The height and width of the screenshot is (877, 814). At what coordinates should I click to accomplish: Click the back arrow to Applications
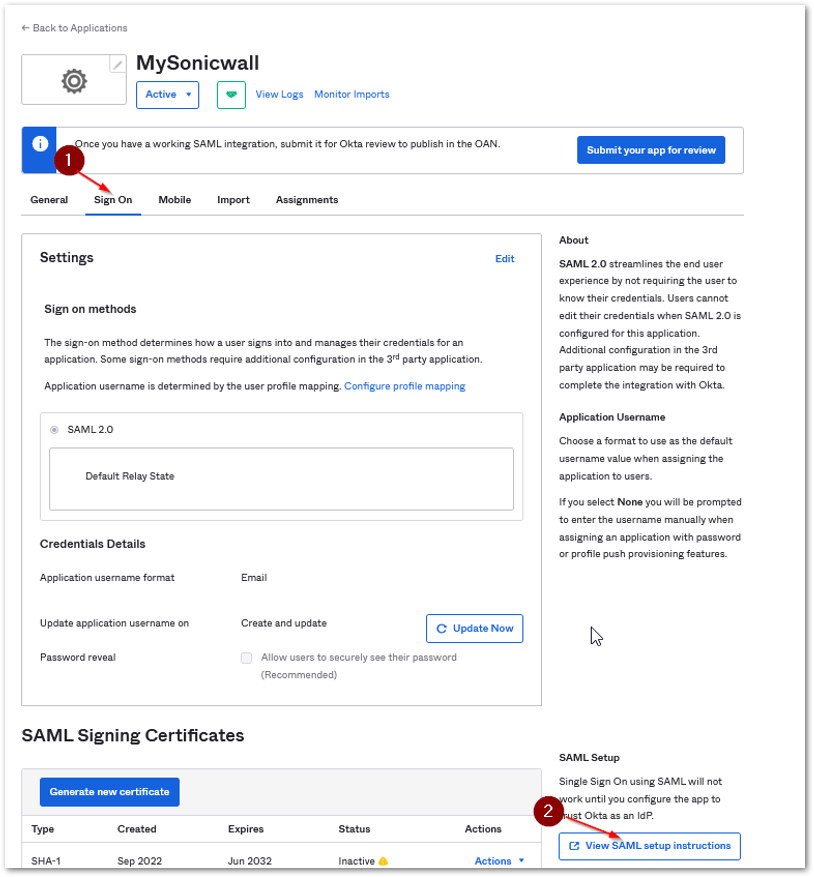[25, 28]
